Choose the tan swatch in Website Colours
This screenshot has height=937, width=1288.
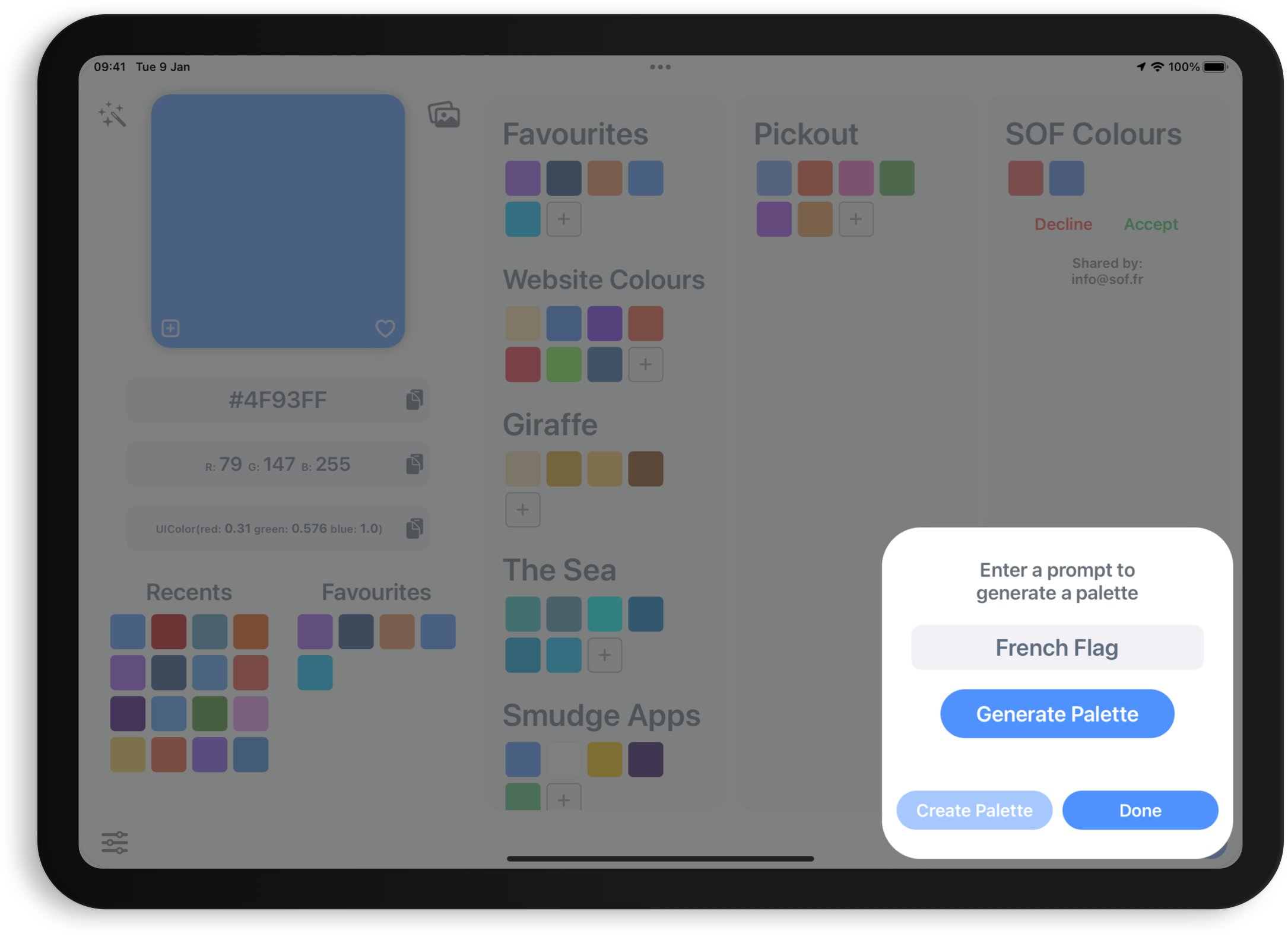(523, 323)
